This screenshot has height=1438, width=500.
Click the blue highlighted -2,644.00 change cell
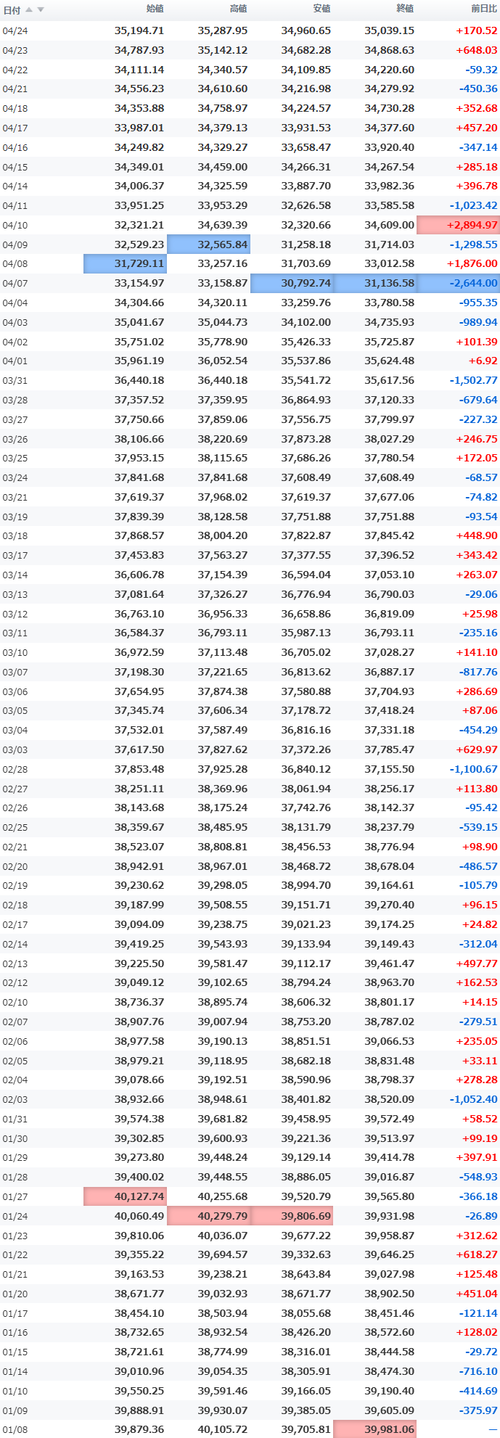459,283
